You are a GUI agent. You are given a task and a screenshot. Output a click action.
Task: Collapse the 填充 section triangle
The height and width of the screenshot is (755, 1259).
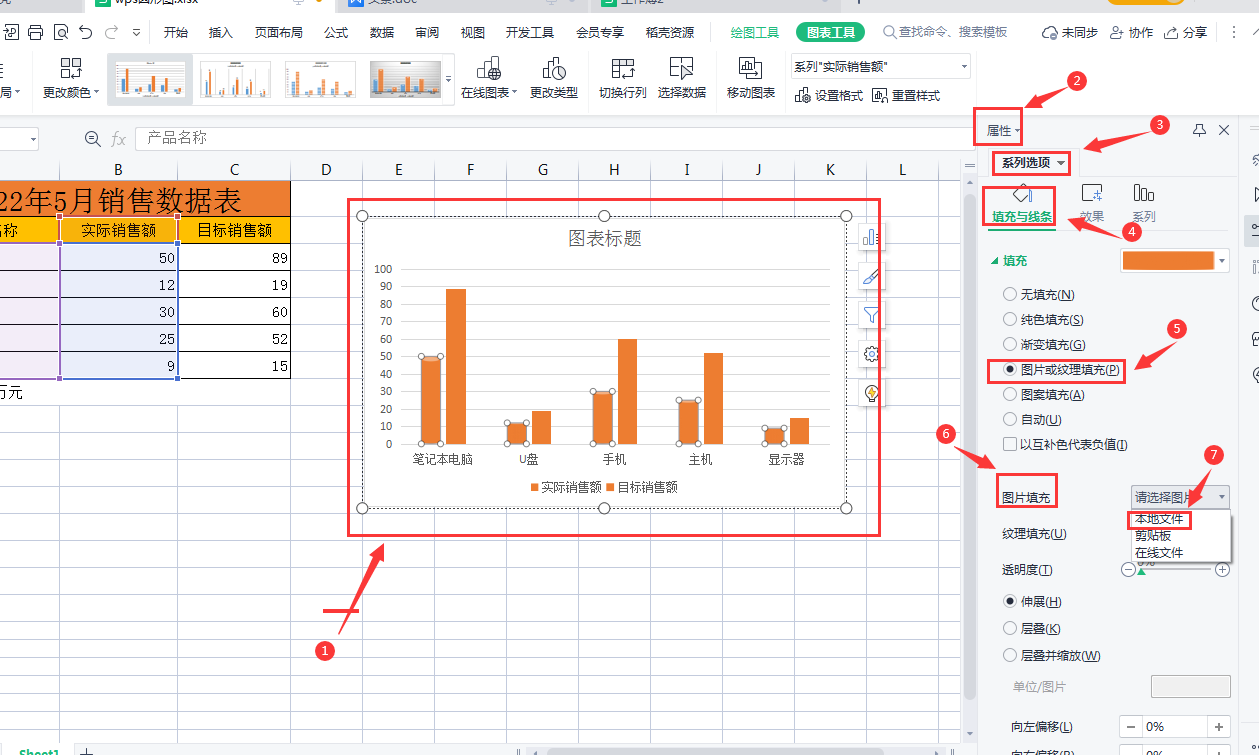tap(994, 261)
